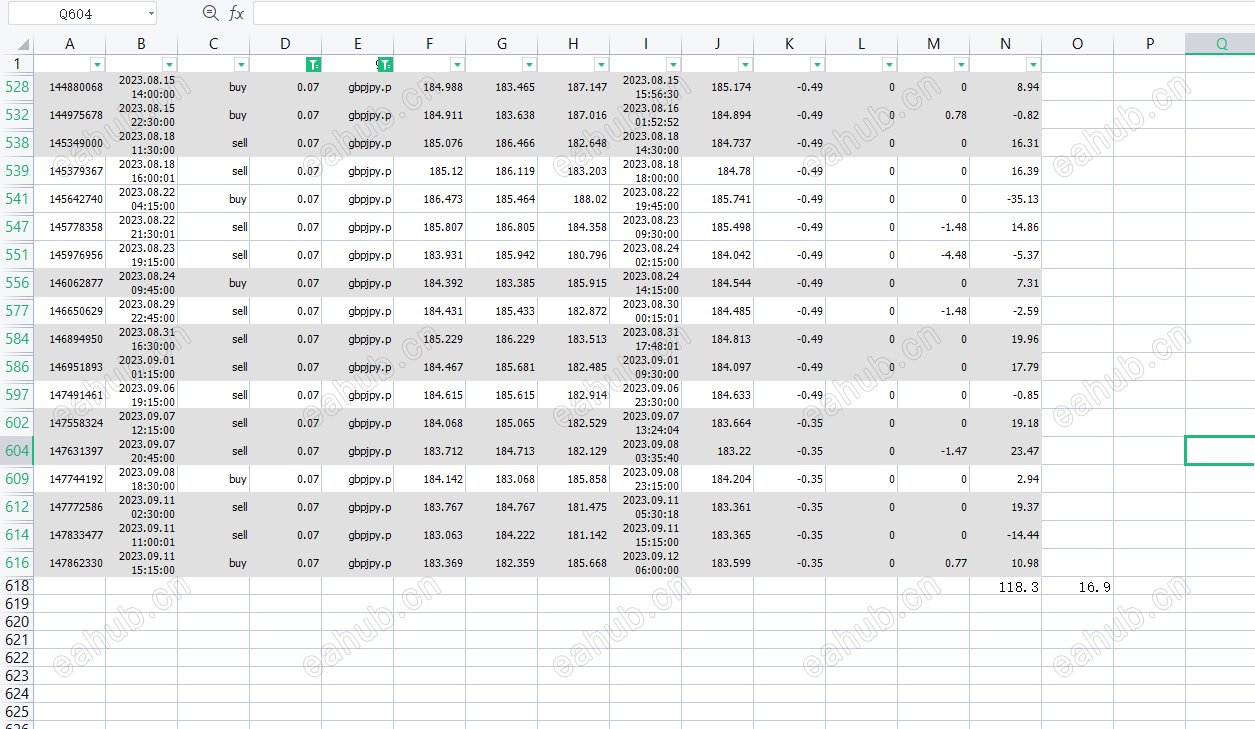
Task: Click the close price 183.22
Action: 734,451
